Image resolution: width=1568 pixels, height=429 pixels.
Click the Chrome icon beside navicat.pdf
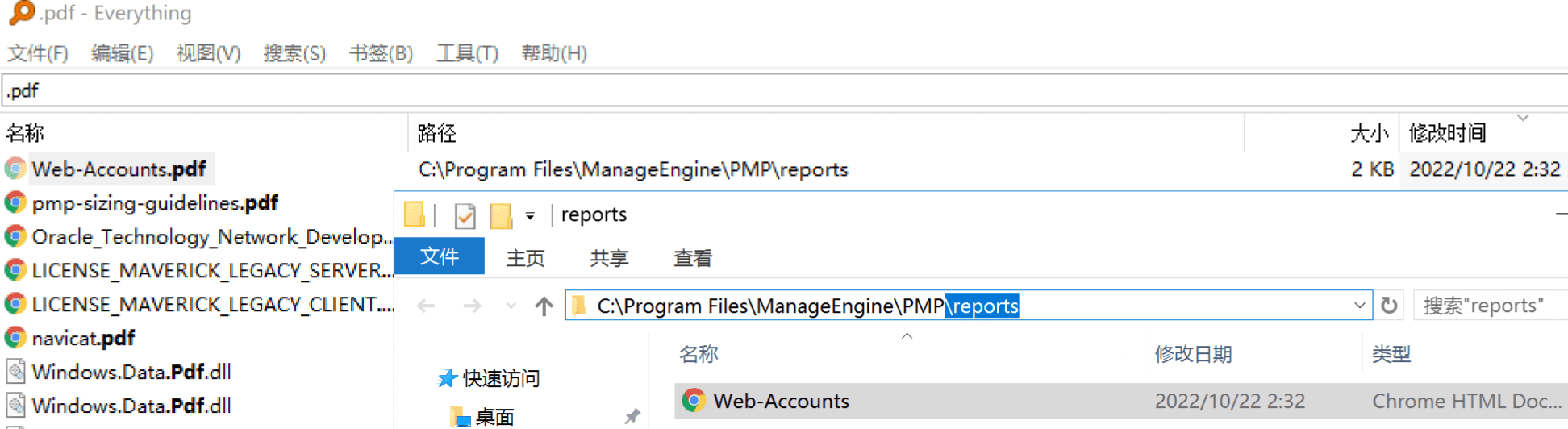[15, 338]
